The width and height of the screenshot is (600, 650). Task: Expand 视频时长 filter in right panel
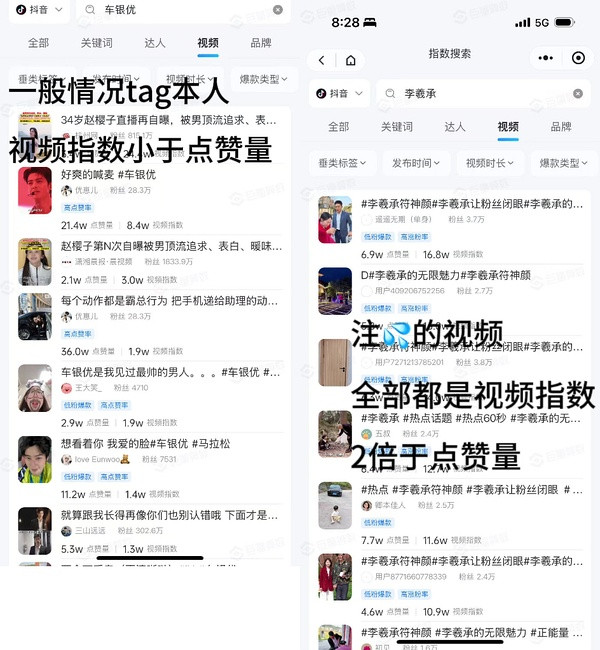coord(490,163)
